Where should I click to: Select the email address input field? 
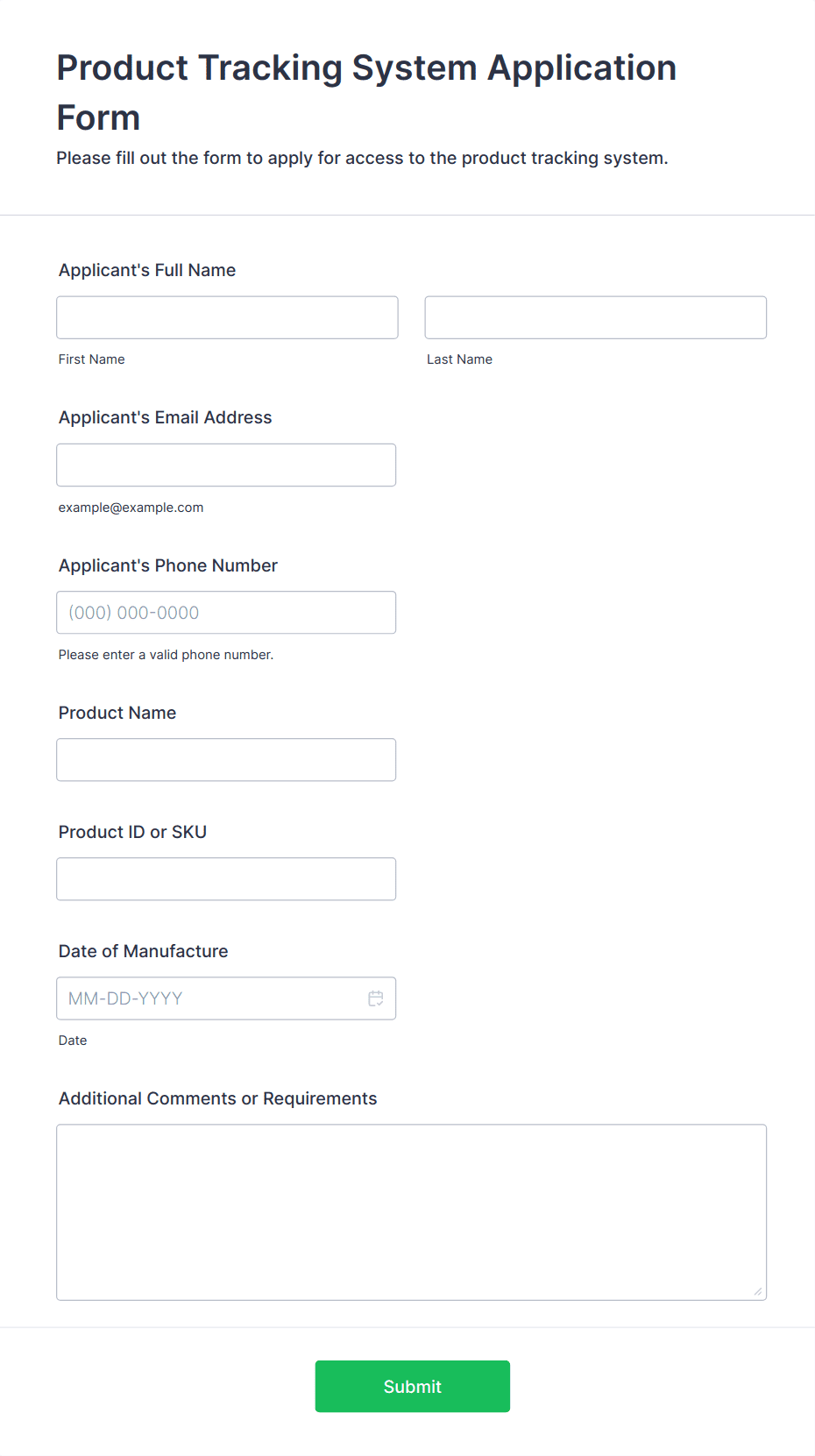tap(226, 465)
